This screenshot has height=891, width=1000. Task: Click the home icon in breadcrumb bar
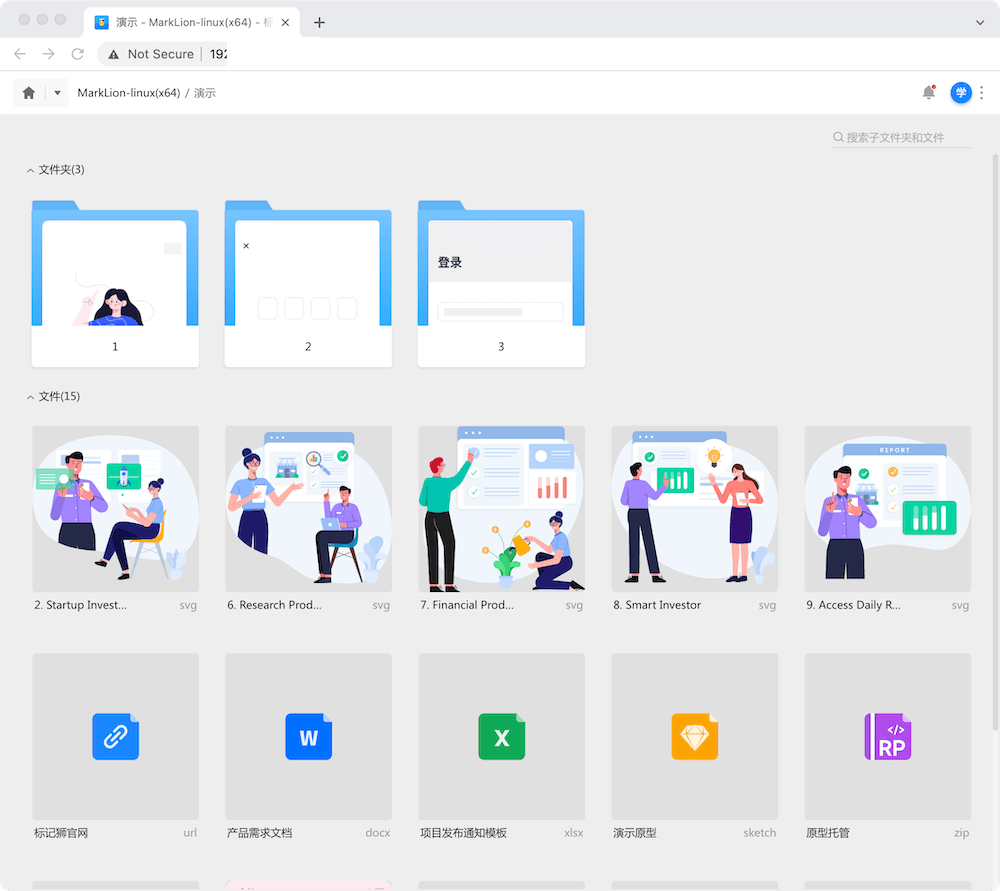tap(29, 93)
